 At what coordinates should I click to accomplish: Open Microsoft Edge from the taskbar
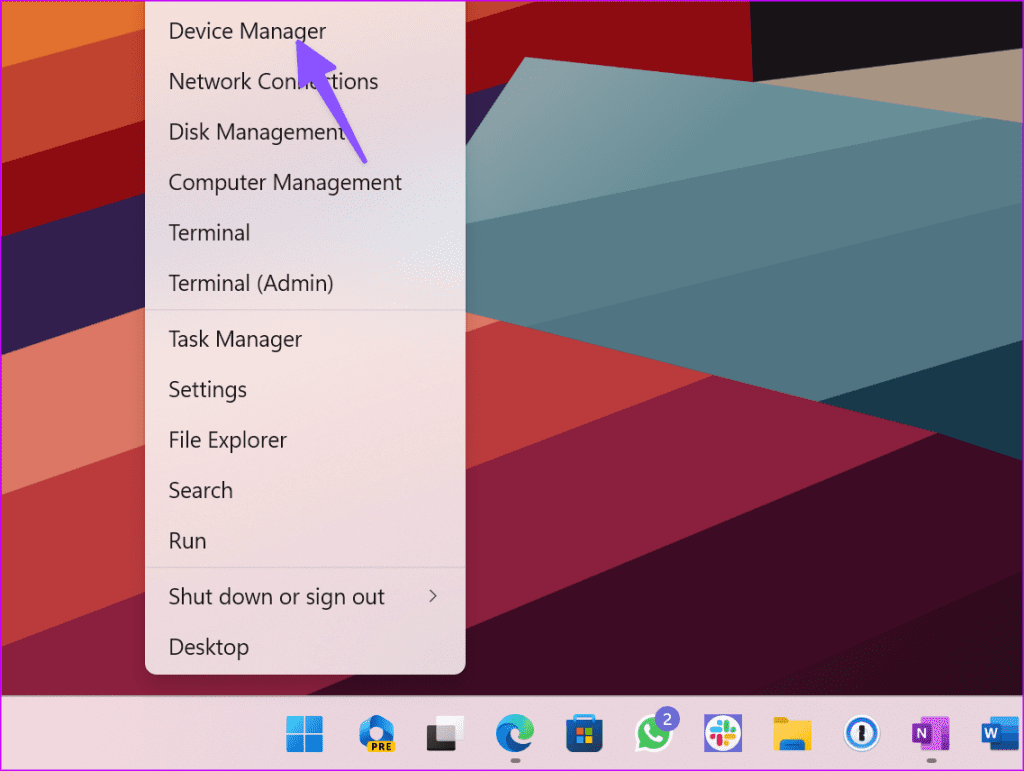click(x=515, y=733)
